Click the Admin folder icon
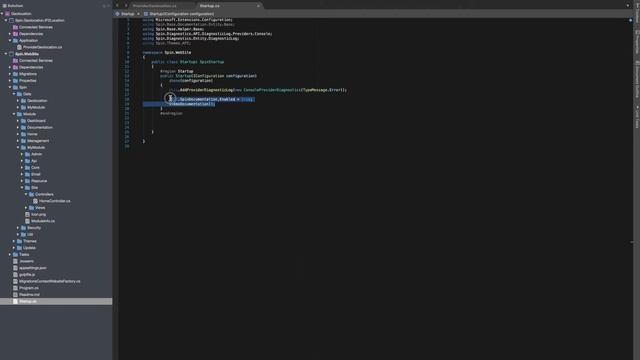640x360 pixels. tap(27, 154)
